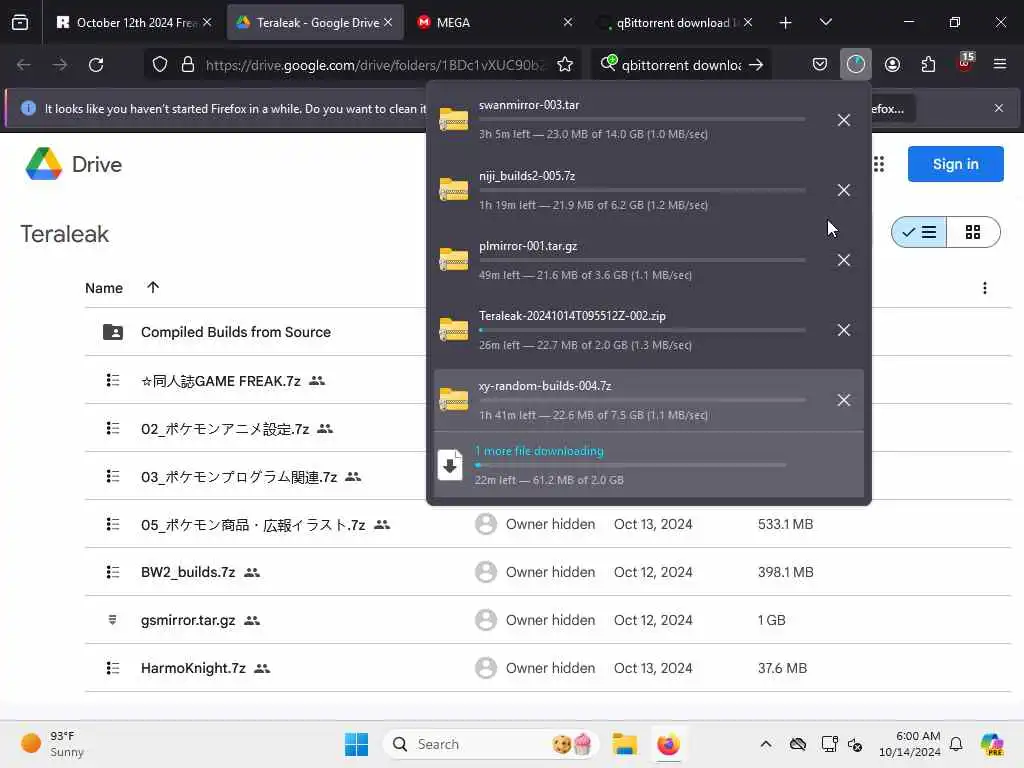Viewport: 1024px width, 768px height.
Task: Click the xy-random-builds-004.7z archive folder icon
Action: coord(454,399)
